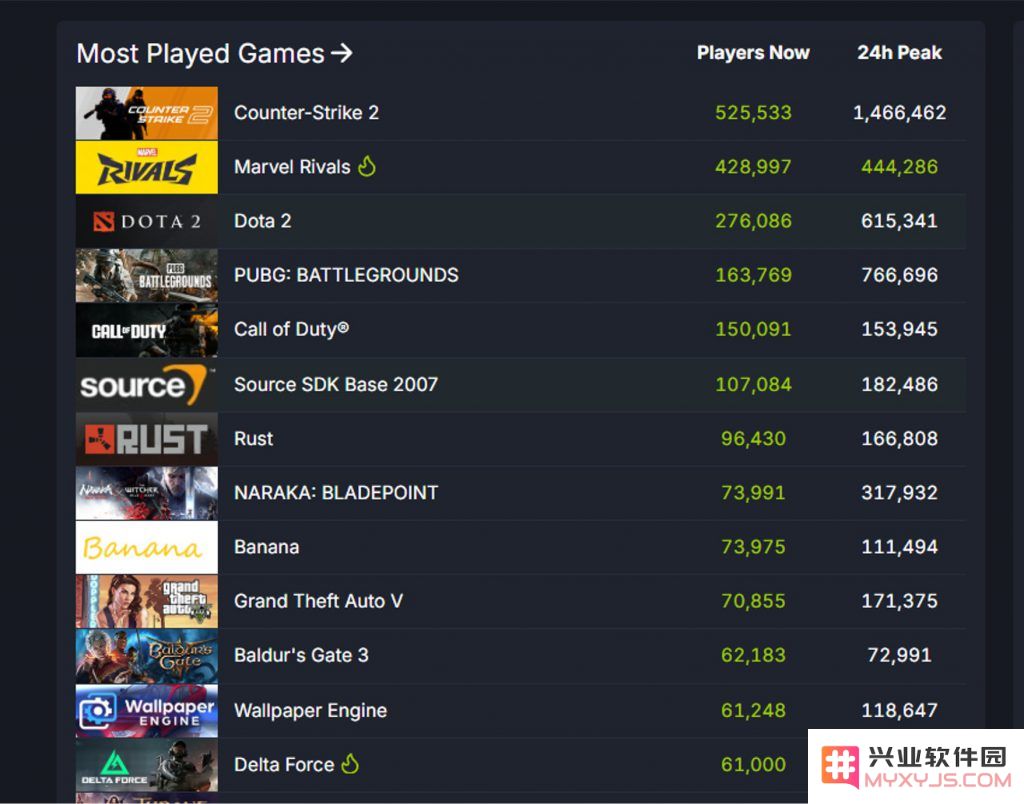This screenshot has height=804, width=1024.
Task: Click the Players Now column header
Action: click(753, 52)
